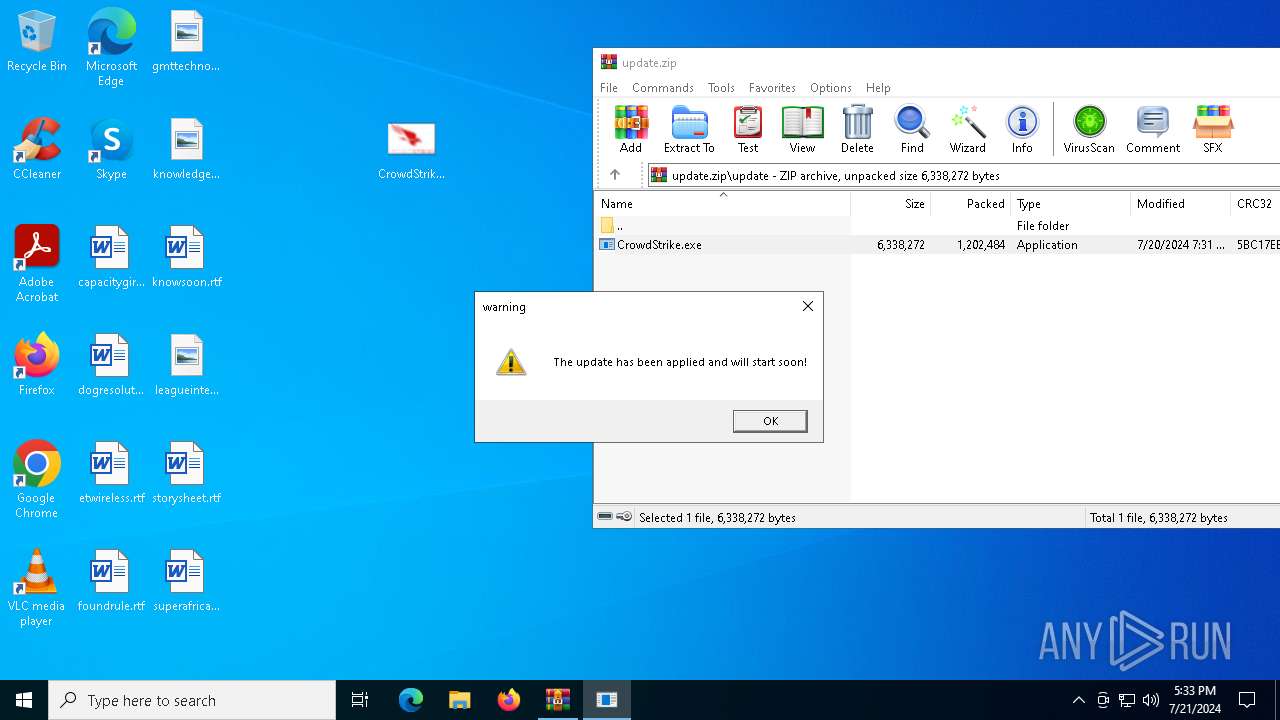Image resolution: width=1280 pixels, height=720 pixels.
Task: Select the leagueinte... desktop file
Action: click(x=186, y=365)
